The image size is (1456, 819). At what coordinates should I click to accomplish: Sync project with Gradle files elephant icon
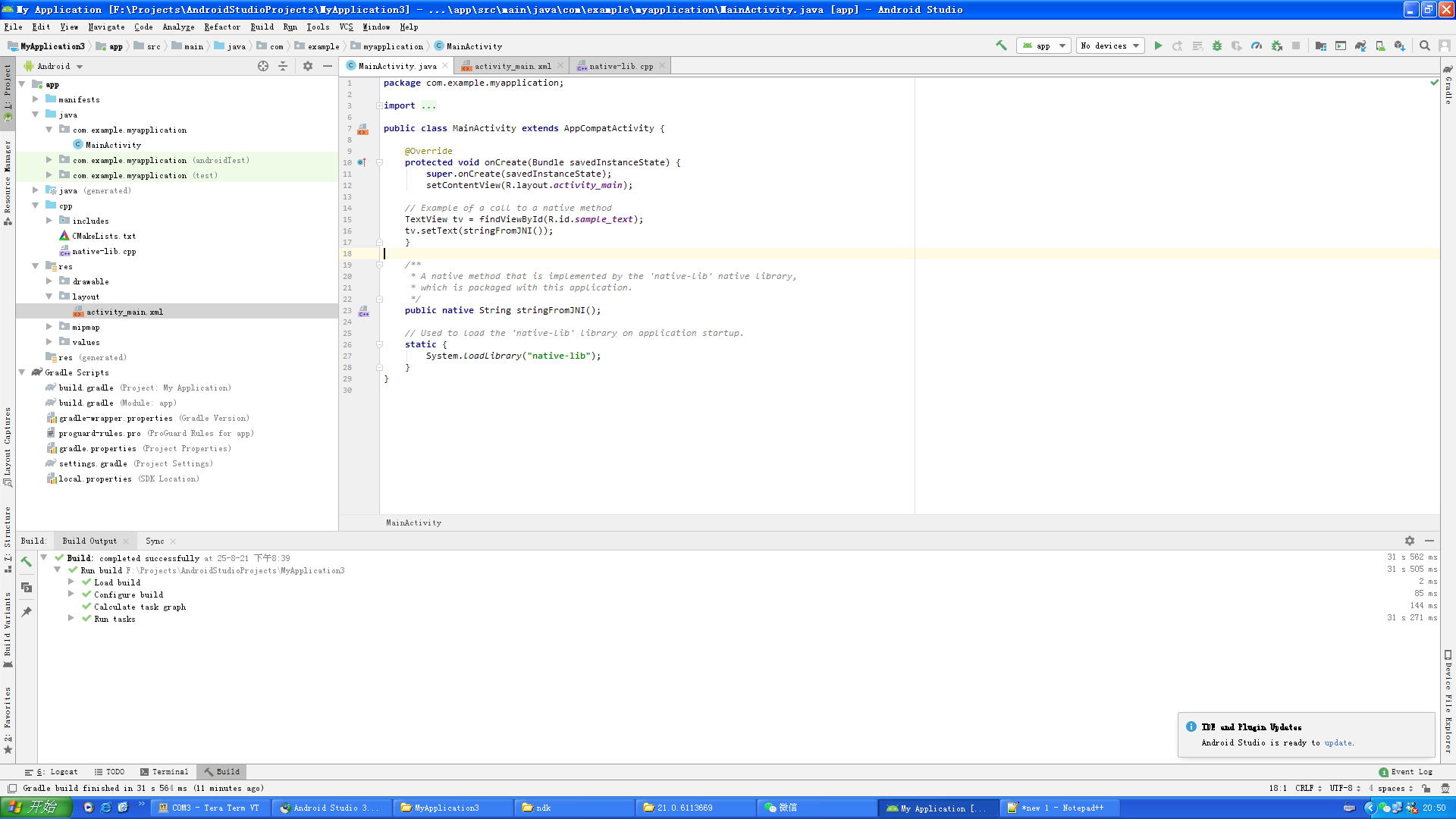(1360, 45)
